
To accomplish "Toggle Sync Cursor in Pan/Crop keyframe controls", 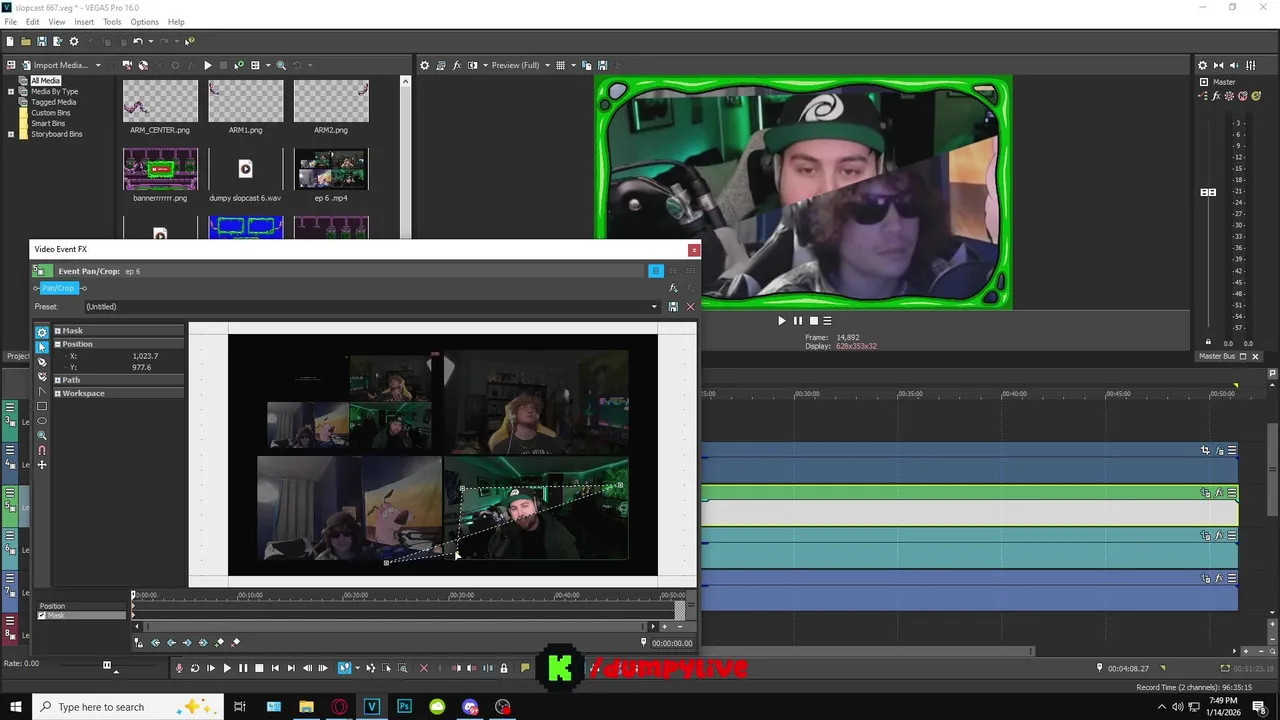I will 139,643.
